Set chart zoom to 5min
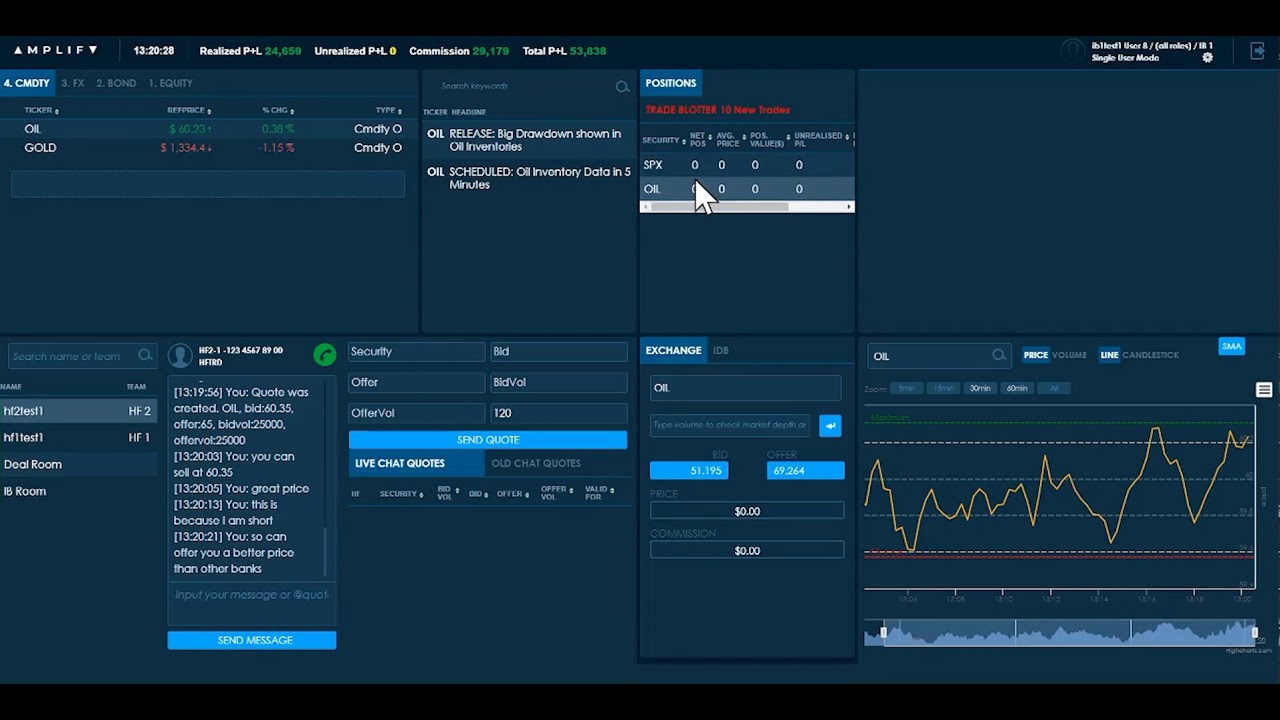The image size is (1280, 720). coord(906,388)
